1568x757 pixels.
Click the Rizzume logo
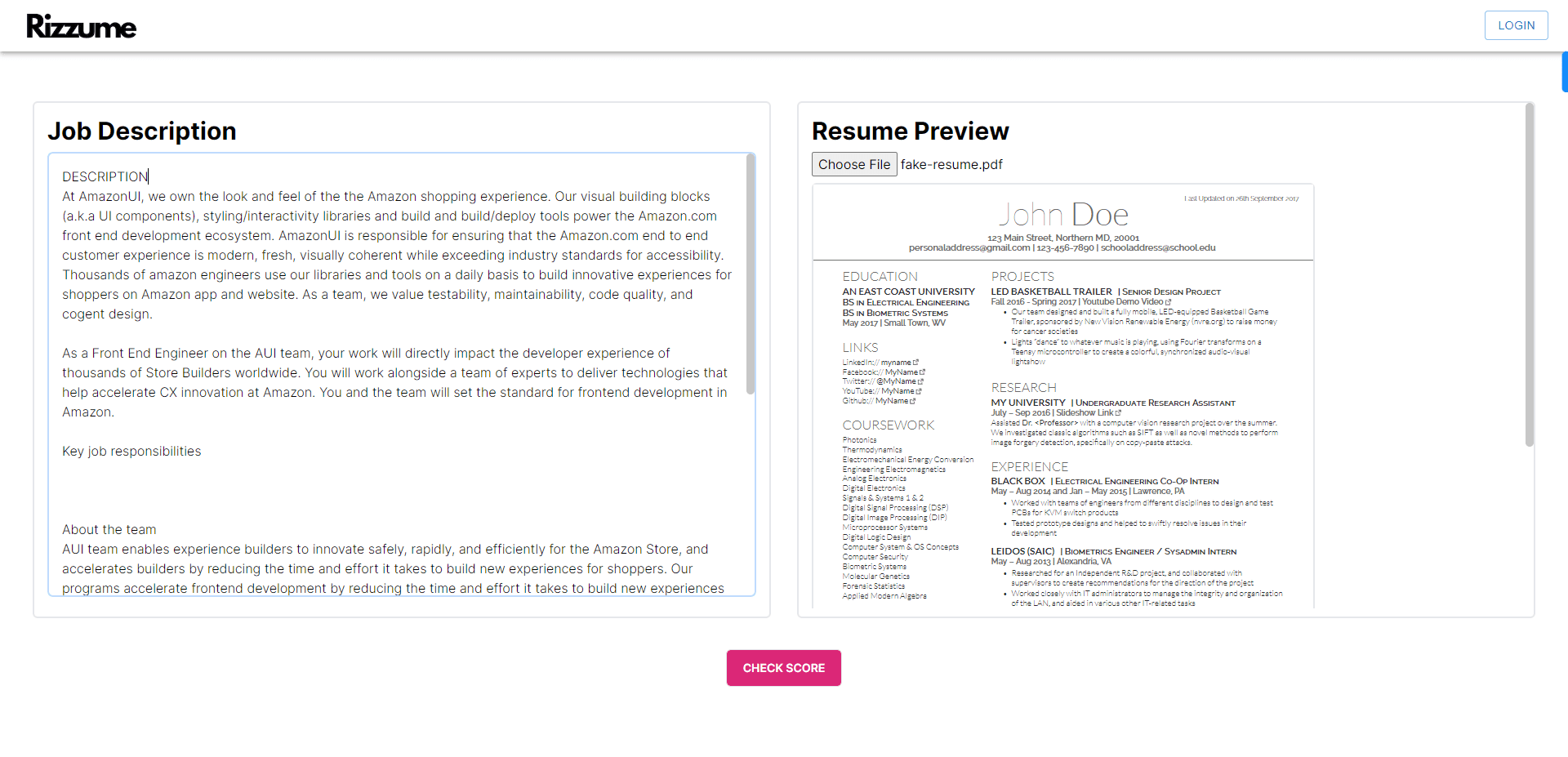tap(82, 26)
